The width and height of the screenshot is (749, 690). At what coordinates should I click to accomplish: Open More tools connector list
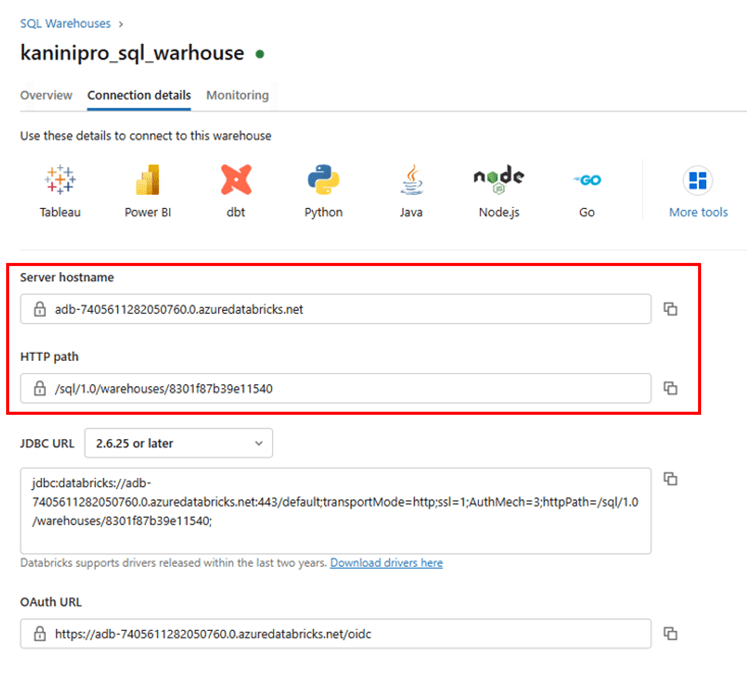698,191
